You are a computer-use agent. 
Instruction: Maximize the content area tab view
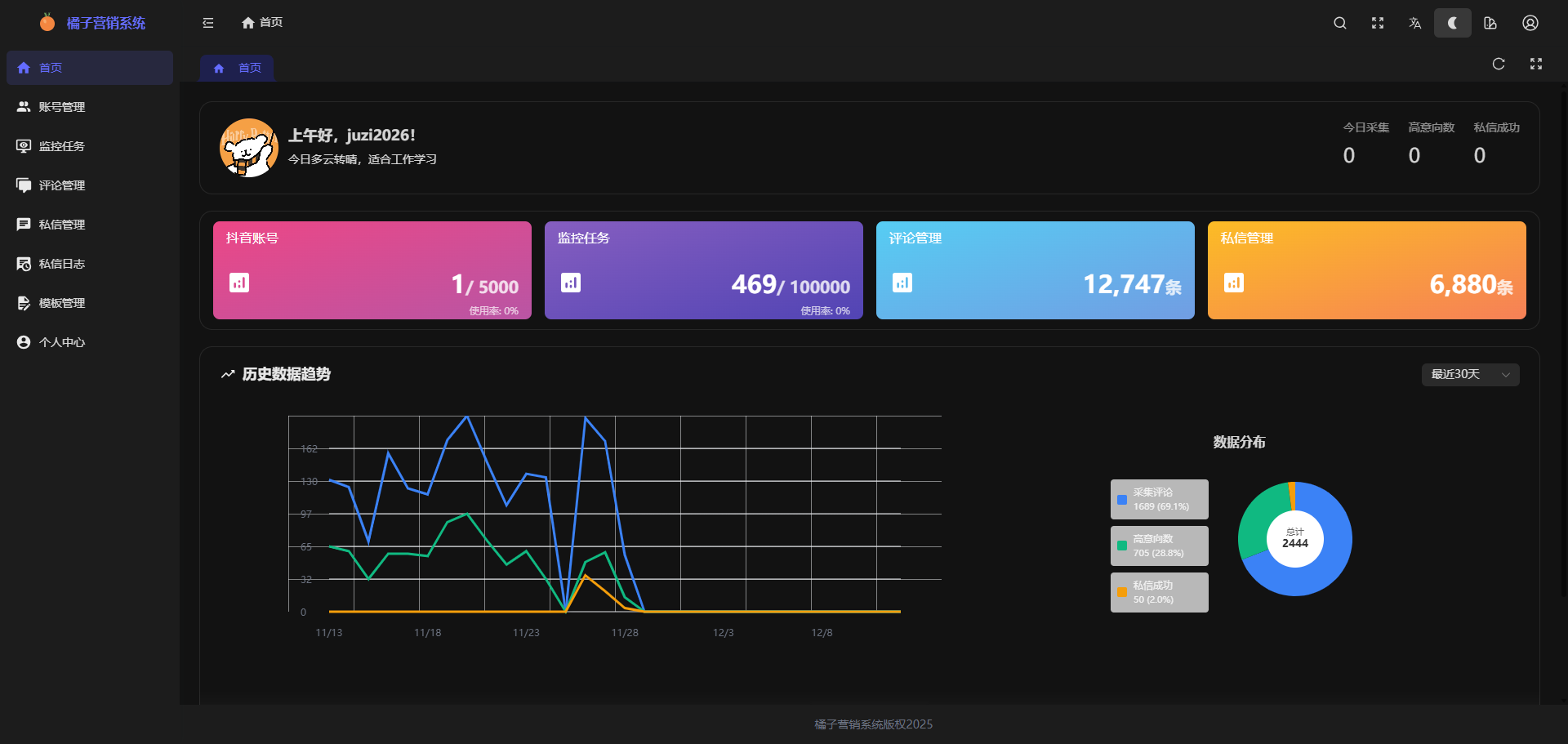pos(1535,64)
